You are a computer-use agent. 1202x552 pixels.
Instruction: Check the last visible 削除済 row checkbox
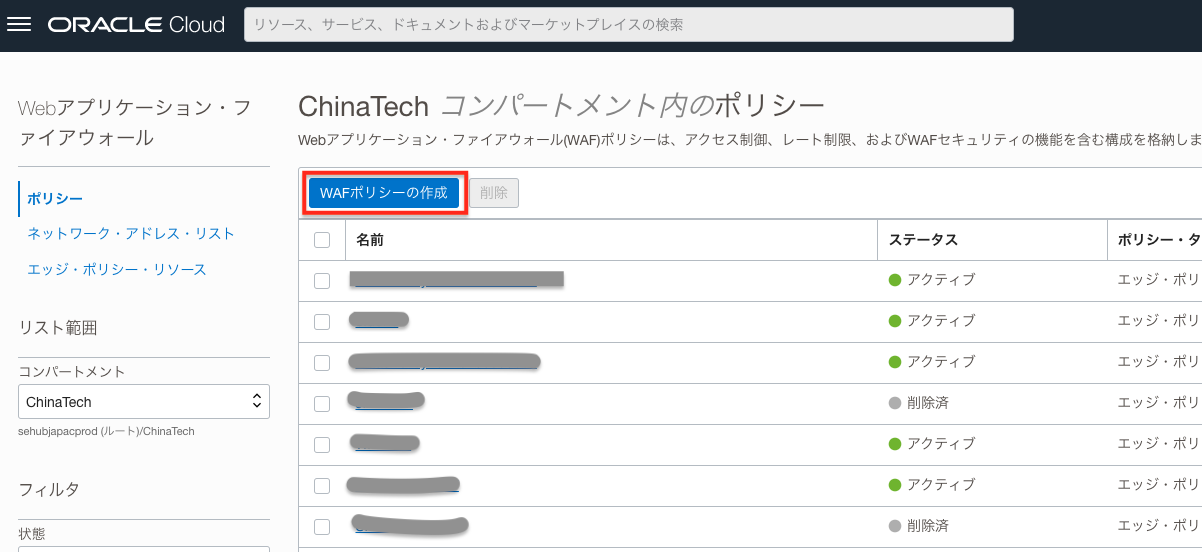322,526
